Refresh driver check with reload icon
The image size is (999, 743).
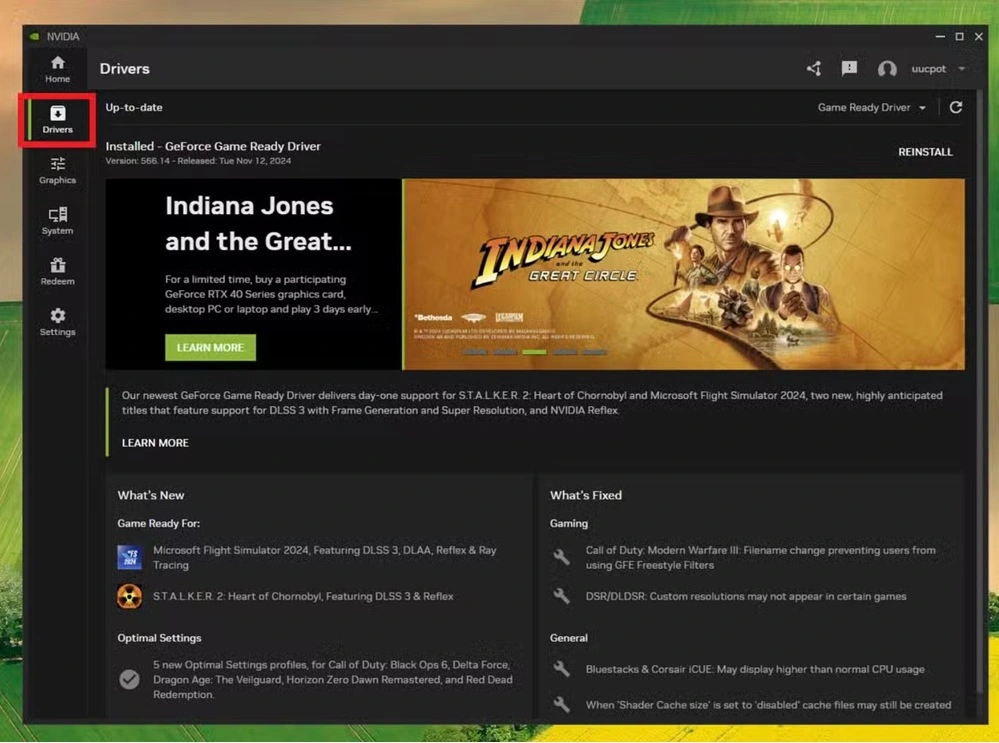956,107
